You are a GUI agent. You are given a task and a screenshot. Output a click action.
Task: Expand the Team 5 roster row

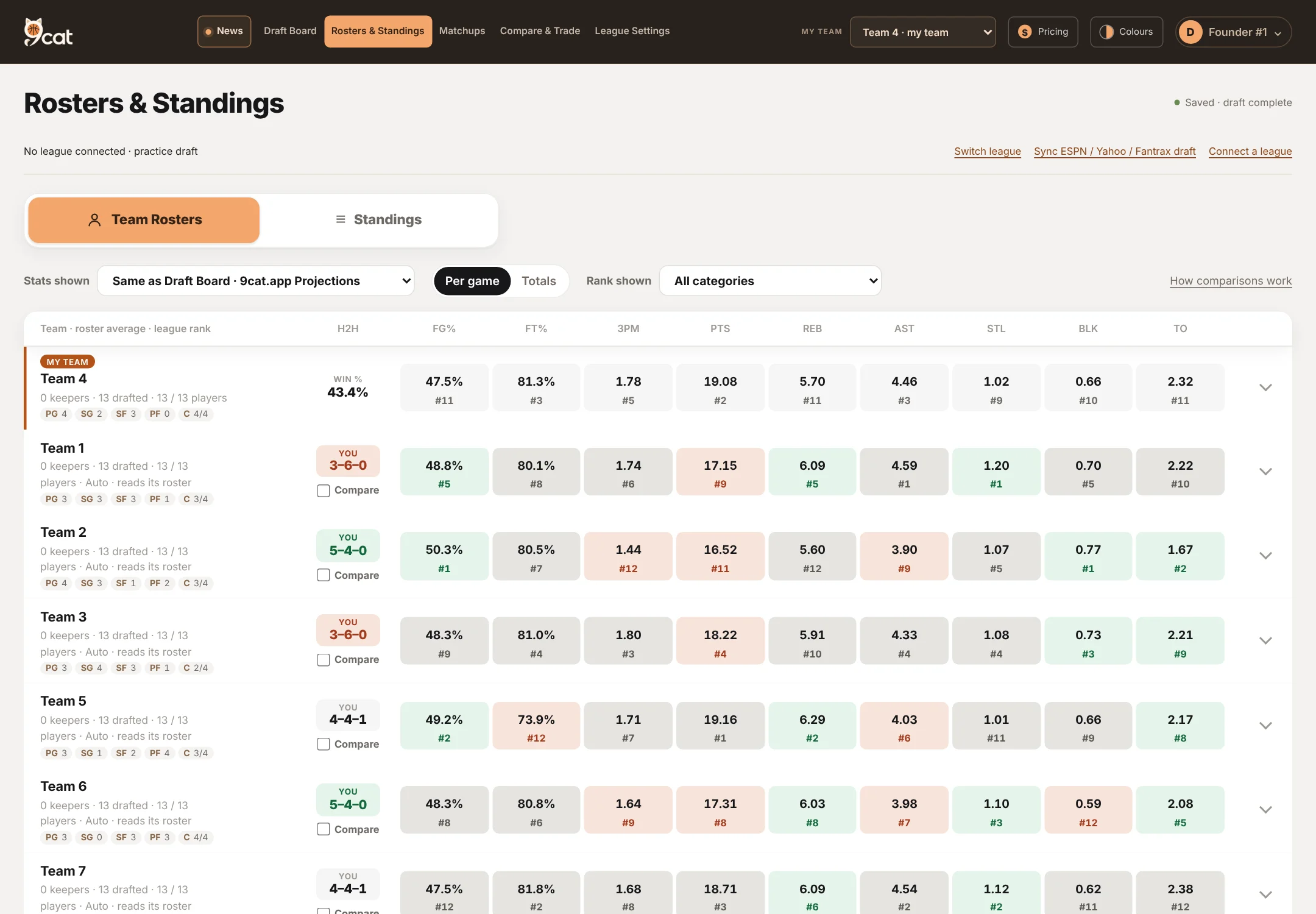[x=1265, y=726]
